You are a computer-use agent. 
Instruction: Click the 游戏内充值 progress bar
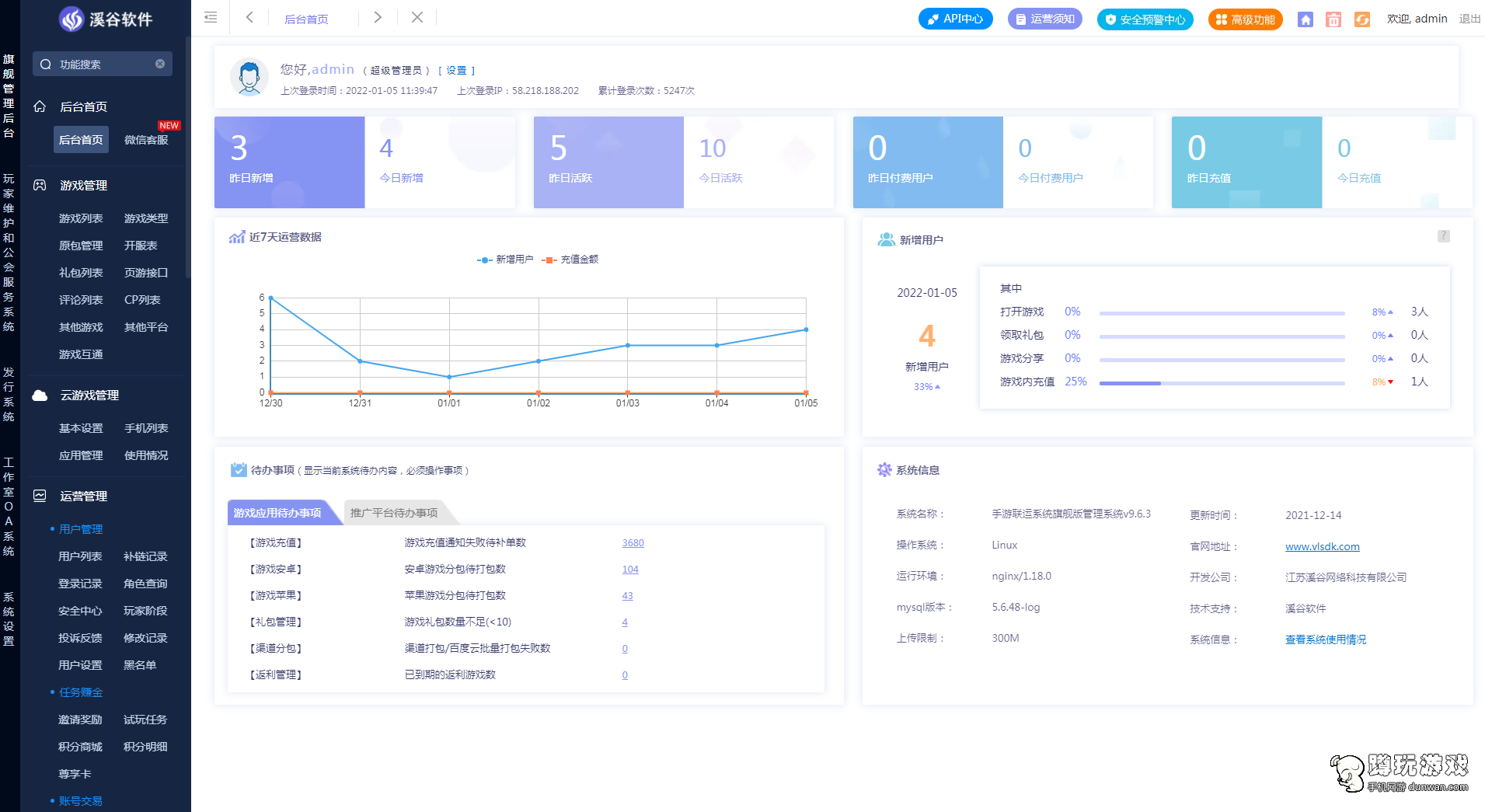point(1222,383)
